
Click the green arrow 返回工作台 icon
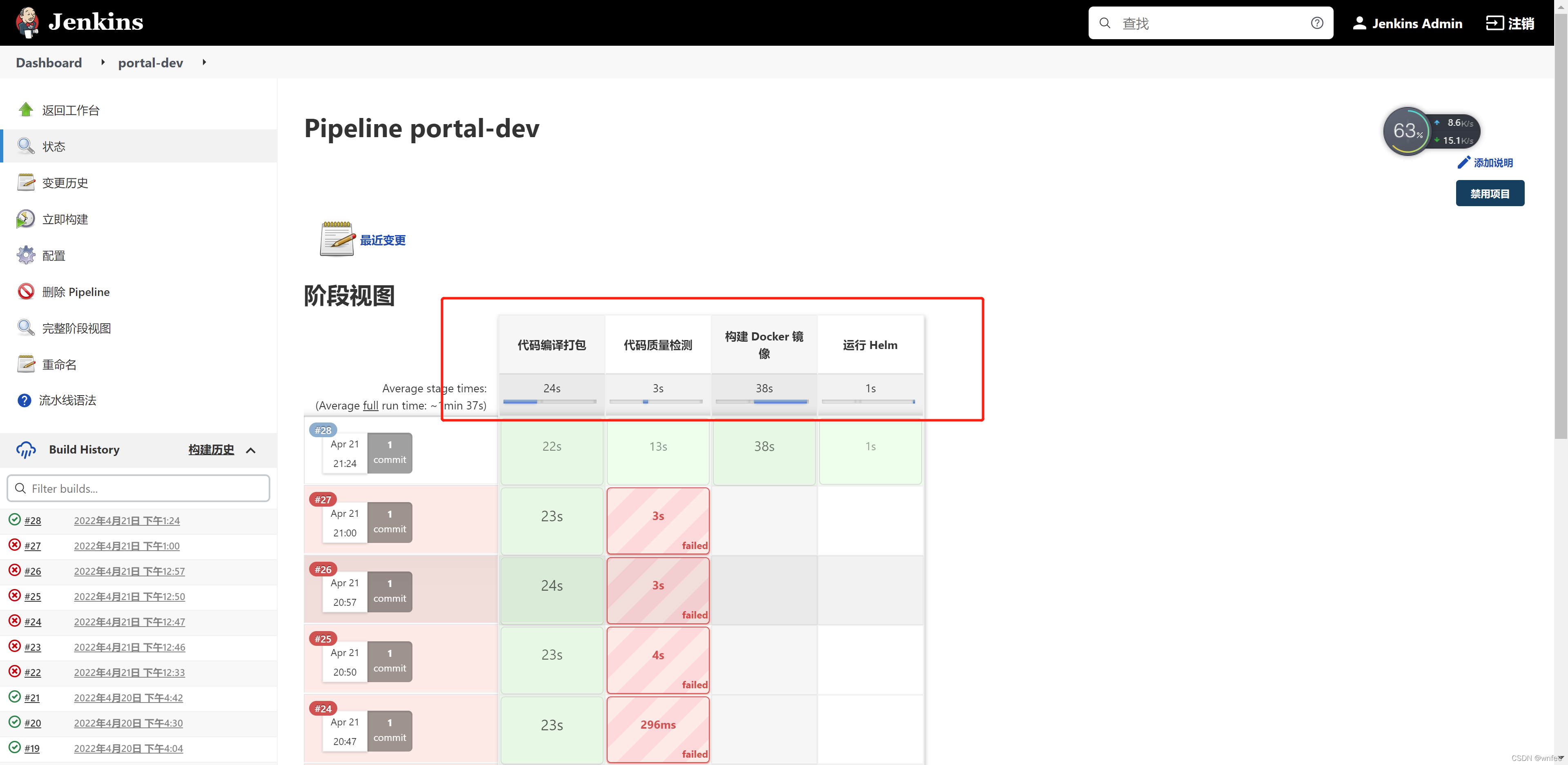(26, 109)
